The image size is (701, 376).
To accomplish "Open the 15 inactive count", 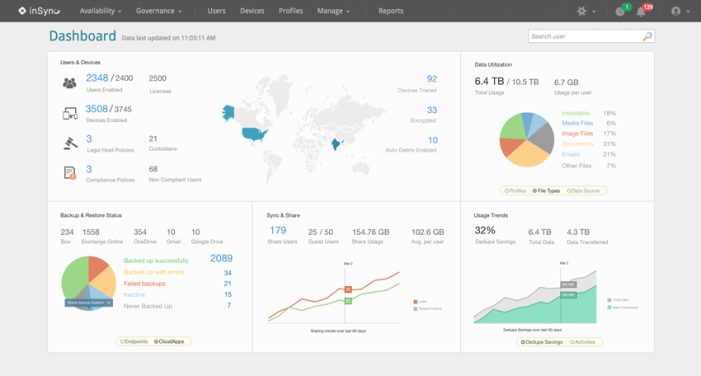I will pyautogui.click(x=228, y=295).
